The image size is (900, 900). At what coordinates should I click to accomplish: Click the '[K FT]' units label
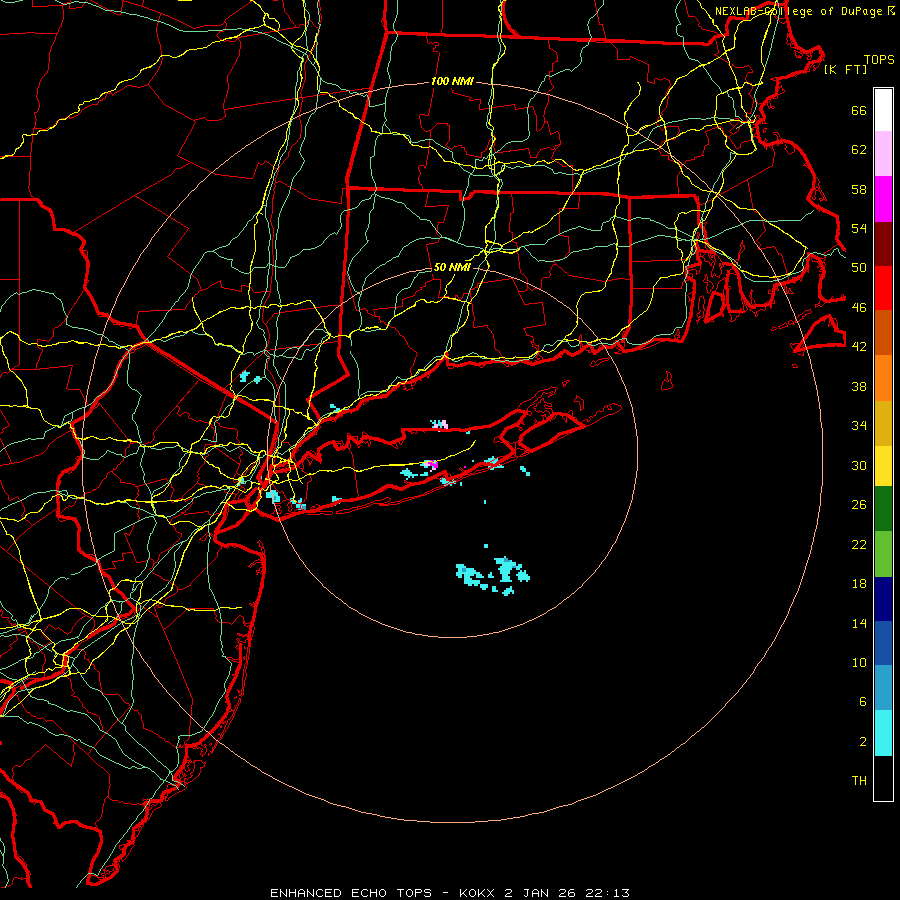pos(845,69)
